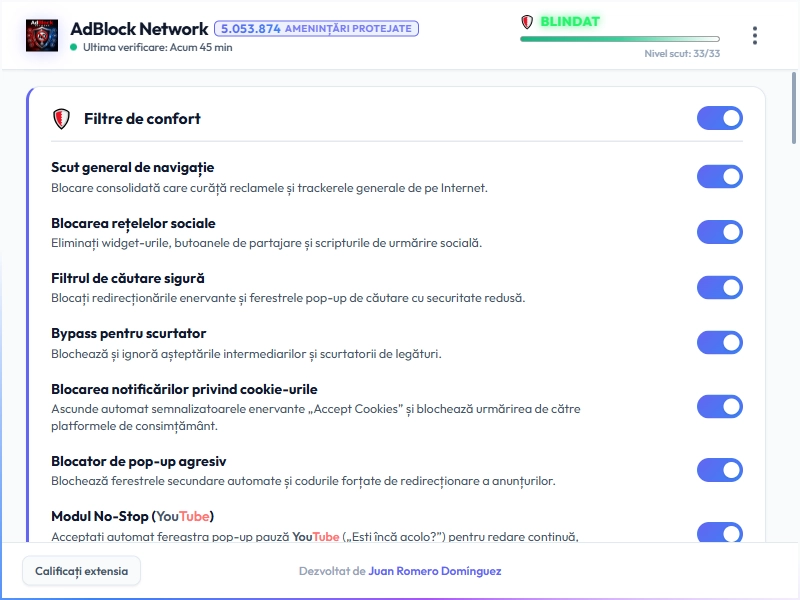Turn off Blocarea rețelelor sociale switch
Screen dimensions: 800x600
(720, 232)
